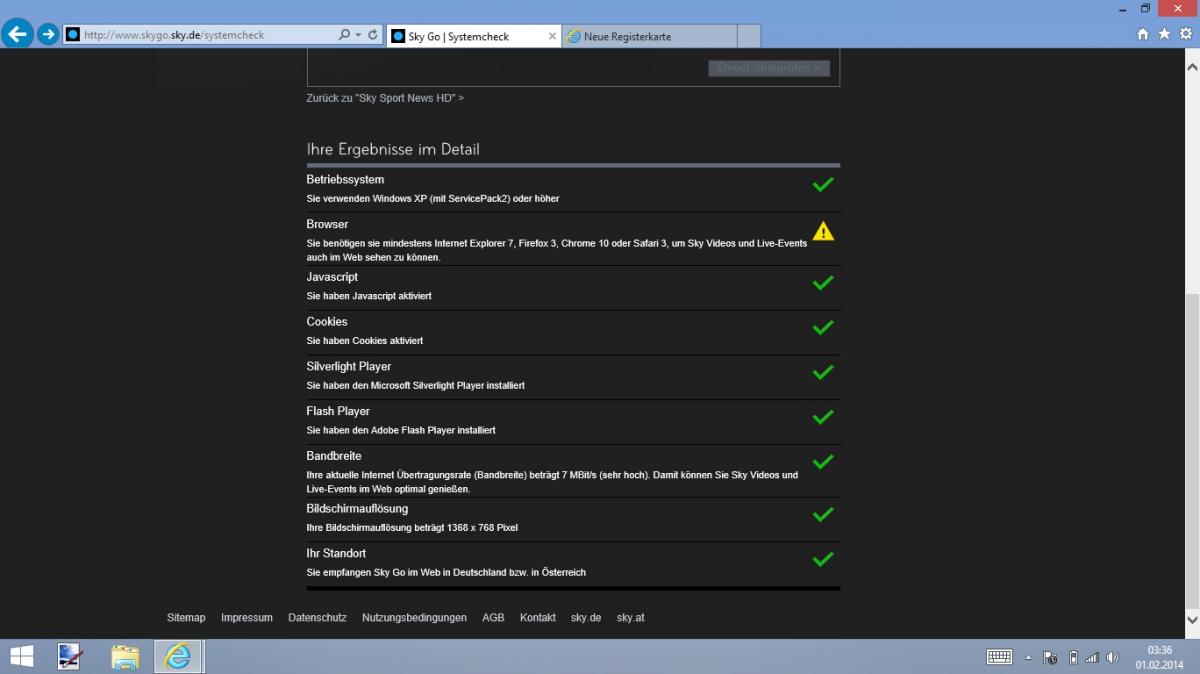Follow the Zurück zu "Sky Sport News HD" link

[x=385, y=98]
